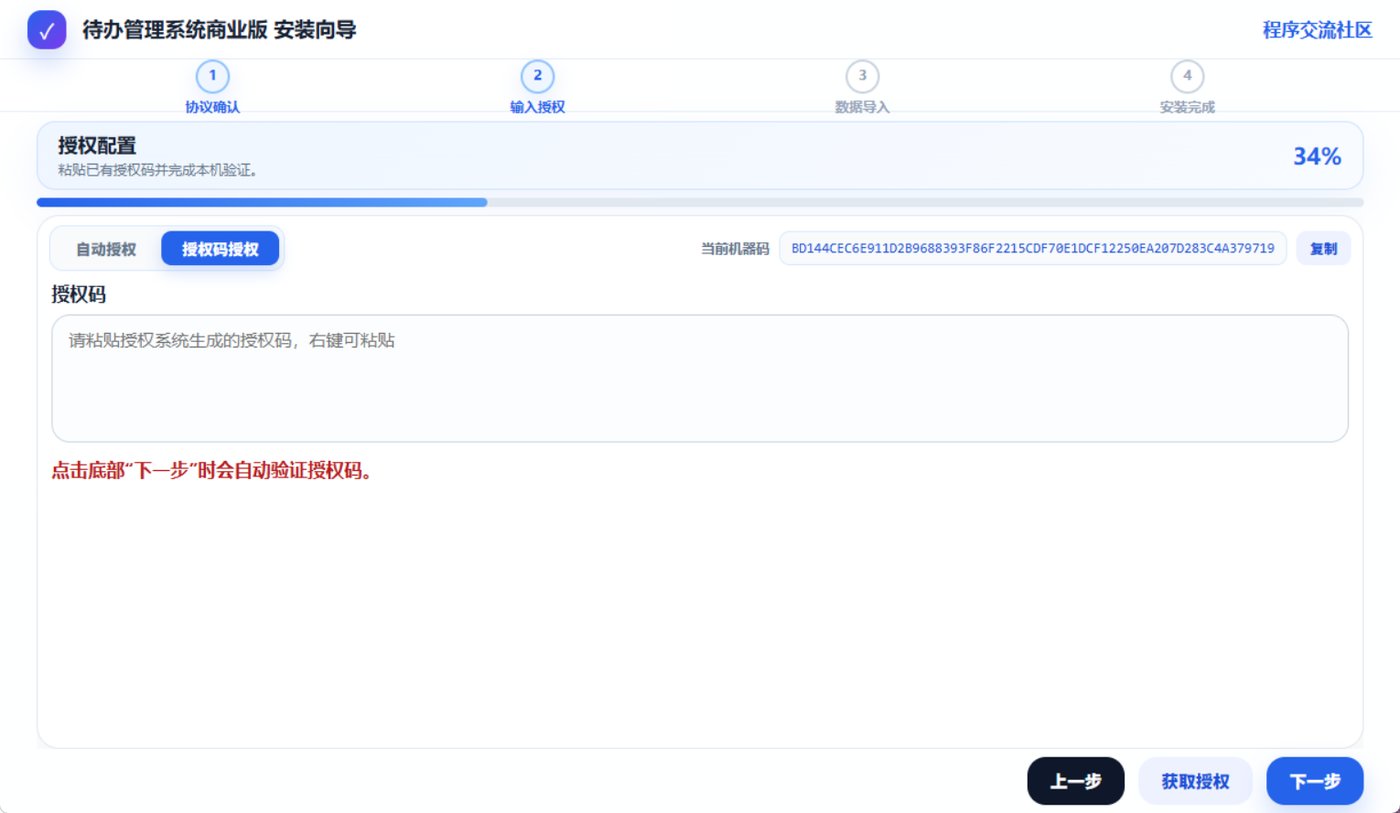
Task: Switch to the 授权码授权 tab
Action: [220, 249]
